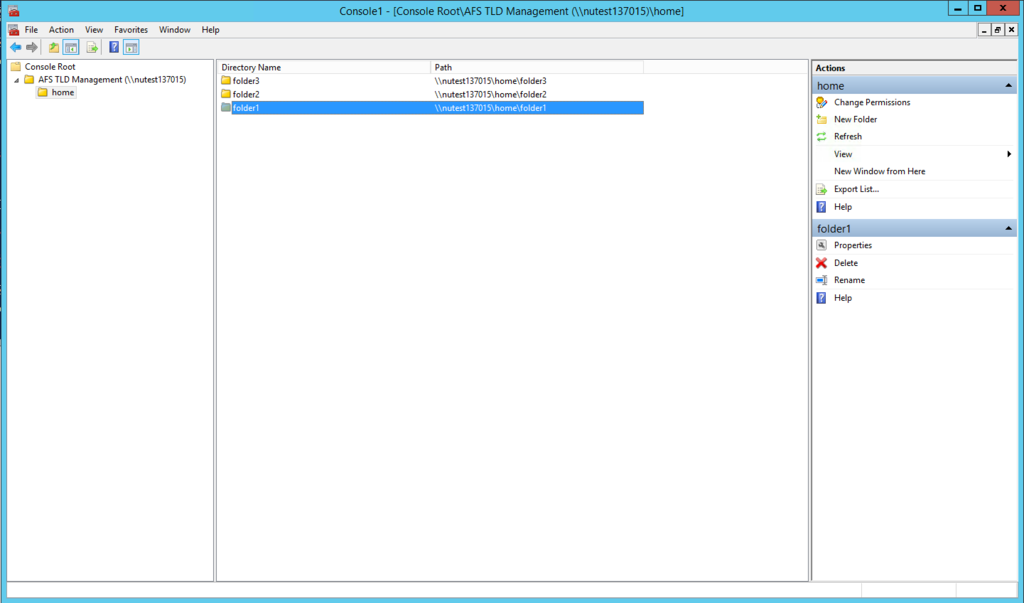
Task: Collapse the home actions section
Action: coord(1008,86)
